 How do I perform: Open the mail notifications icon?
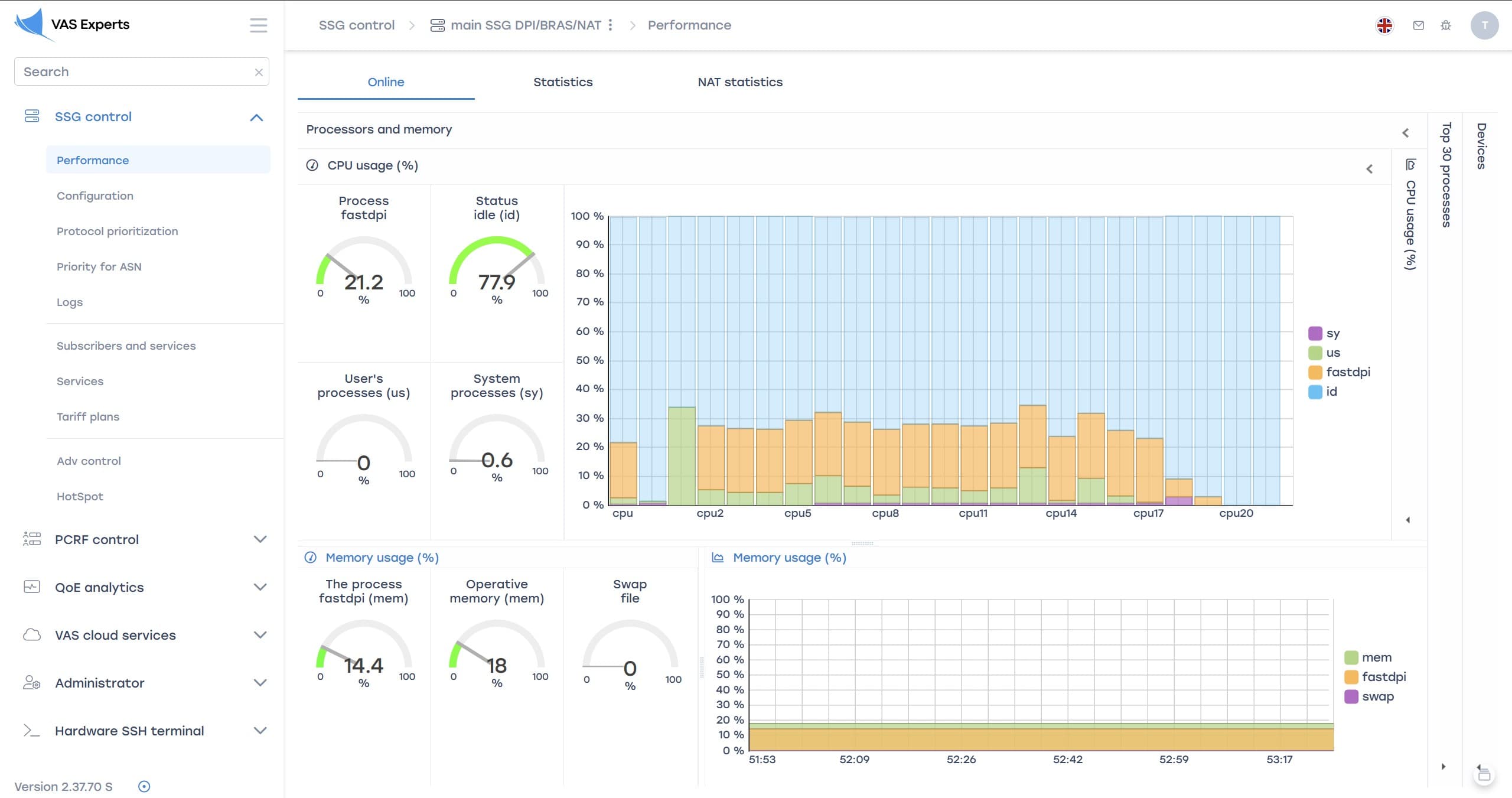1418,25
